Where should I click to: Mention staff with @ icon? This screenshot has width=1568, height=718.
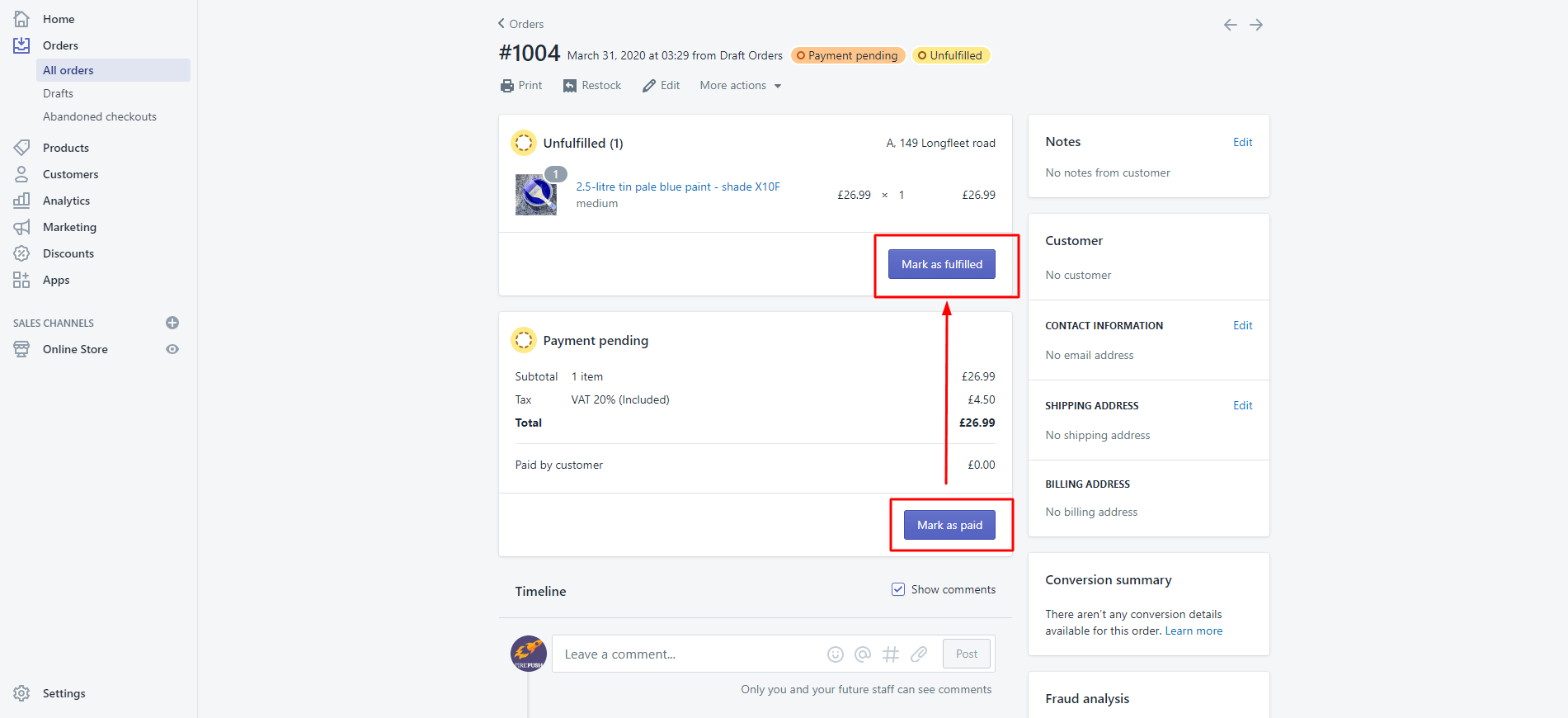pos(863,654)
